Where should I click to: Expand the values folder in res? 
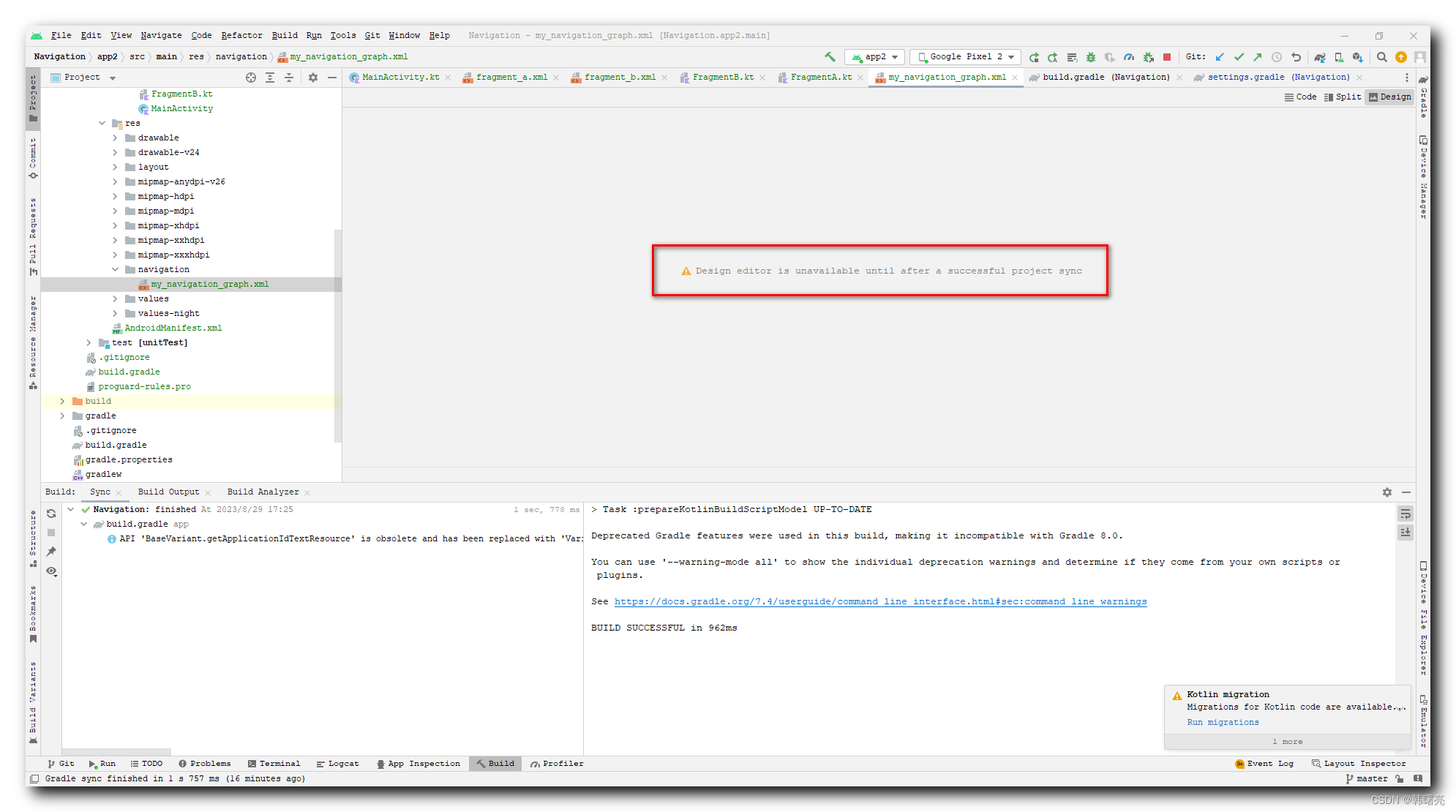(x=113, y=298)
